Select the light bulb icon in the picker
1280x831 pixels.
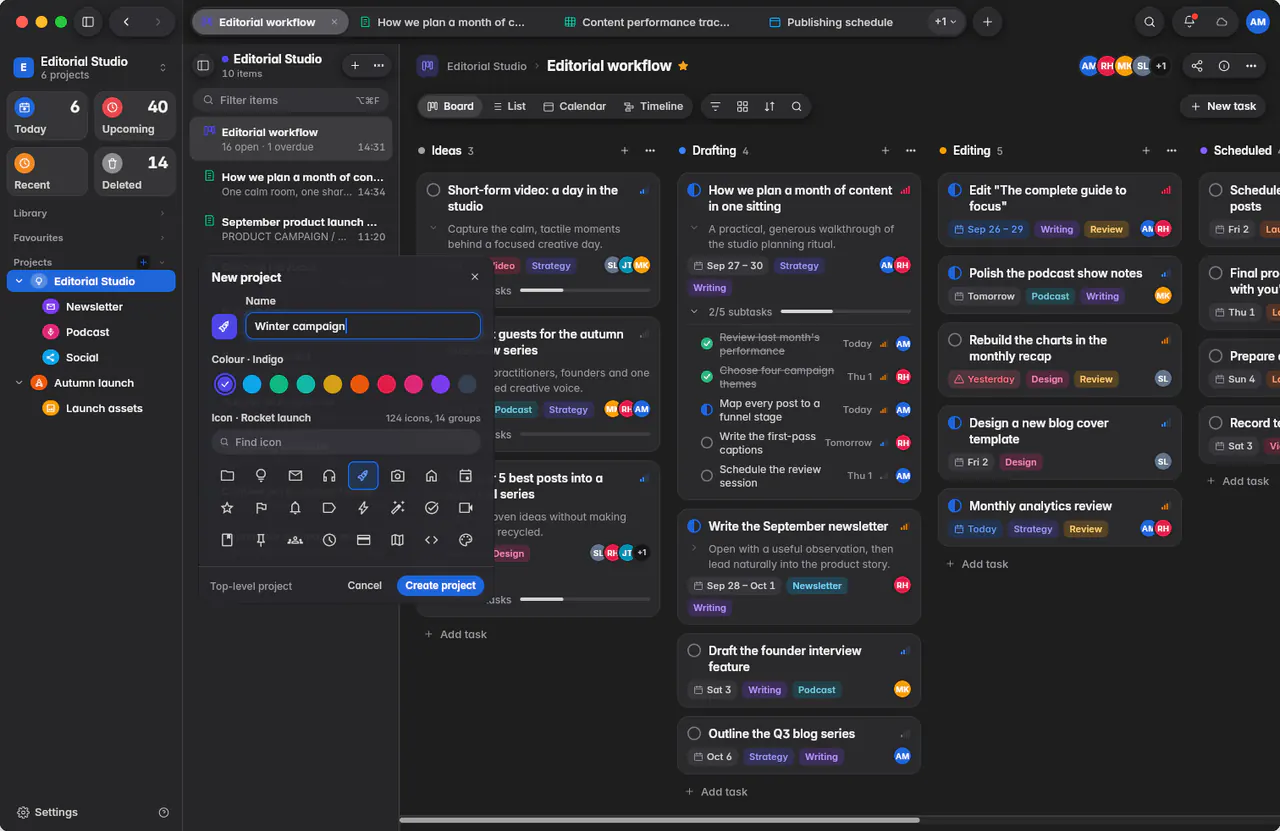click(x=261, y=476)
